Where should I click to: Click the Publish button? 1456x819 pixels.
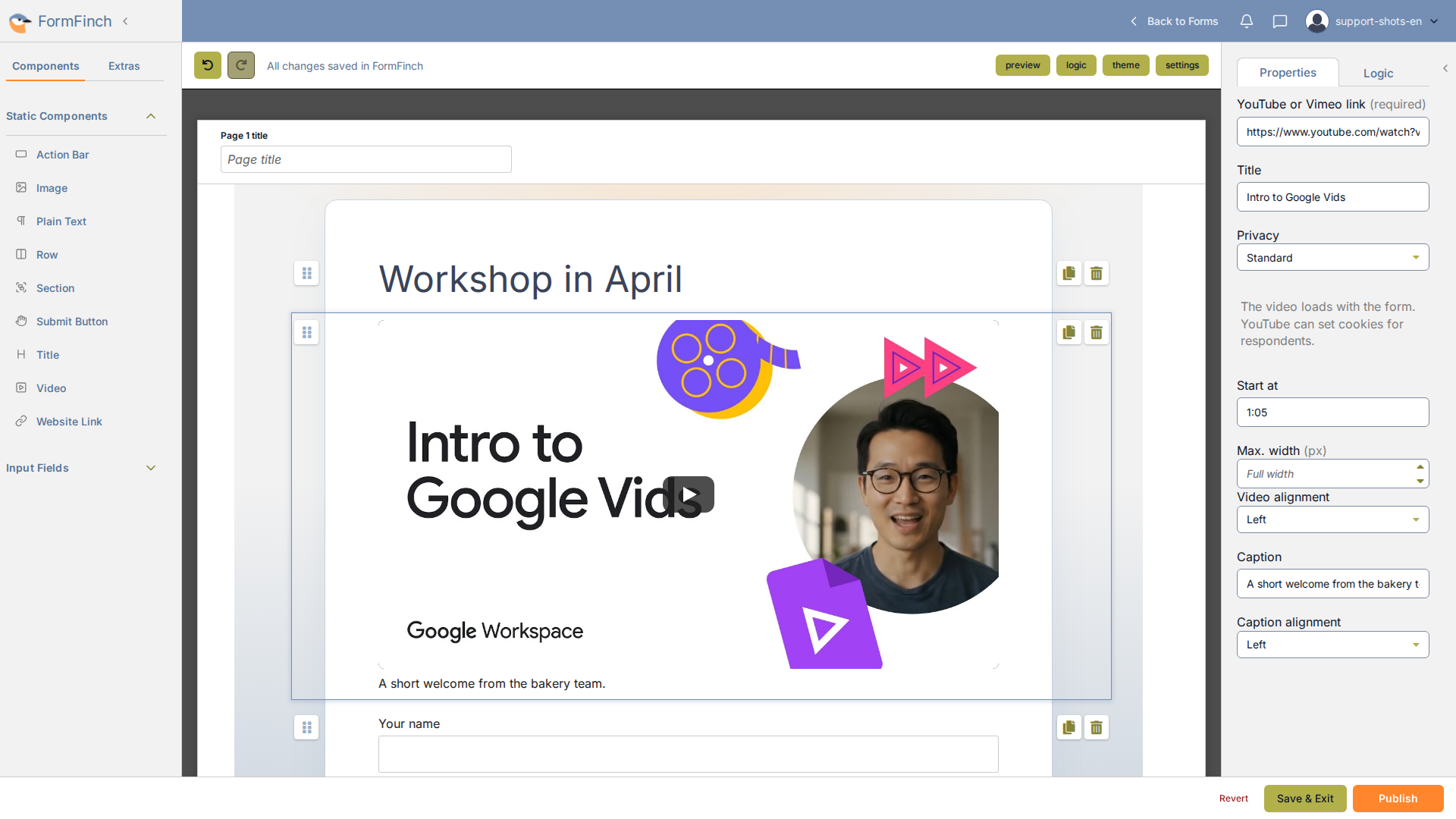click(1398, 799)
